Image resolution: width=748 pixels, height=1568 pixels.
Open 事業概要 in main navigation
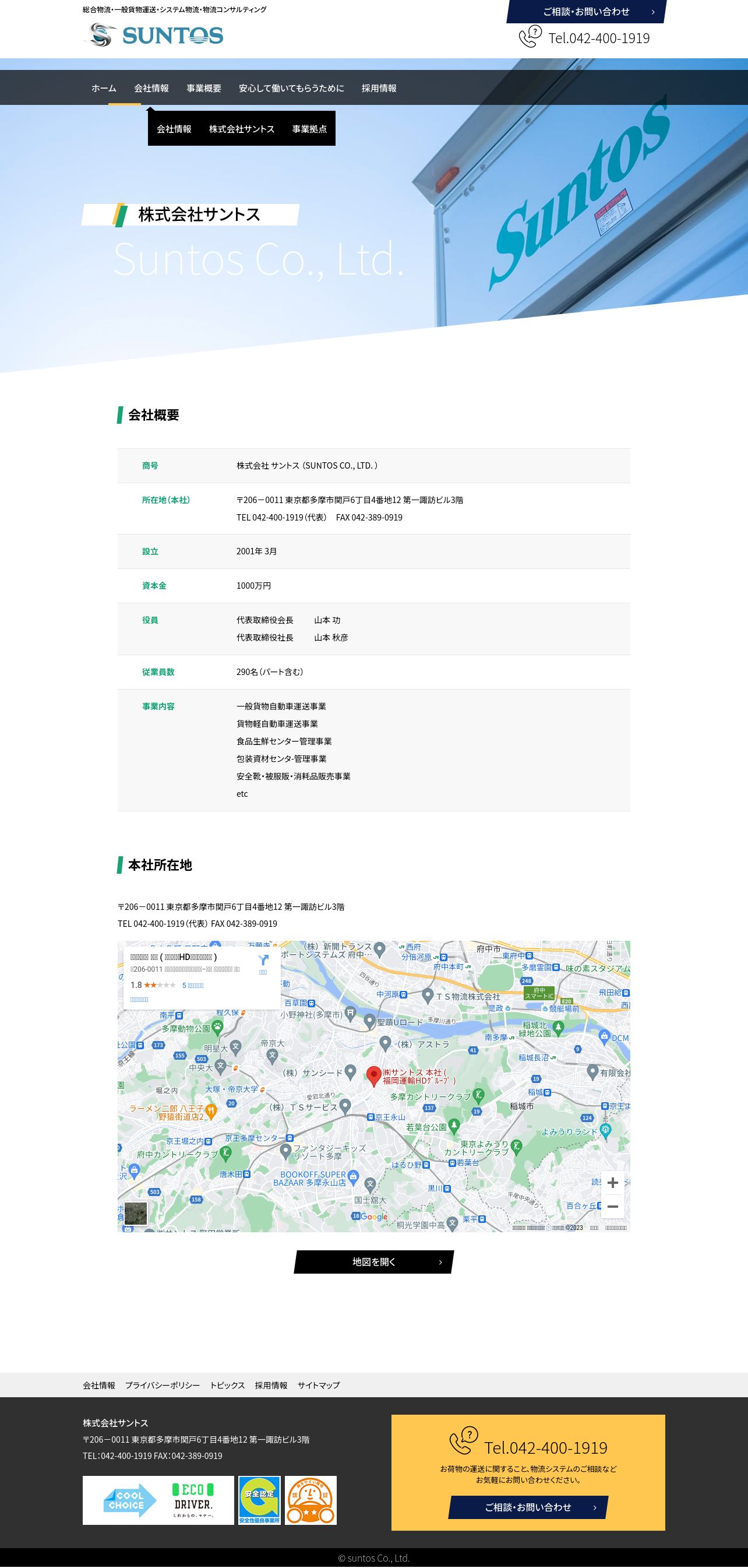pos(204,88)
